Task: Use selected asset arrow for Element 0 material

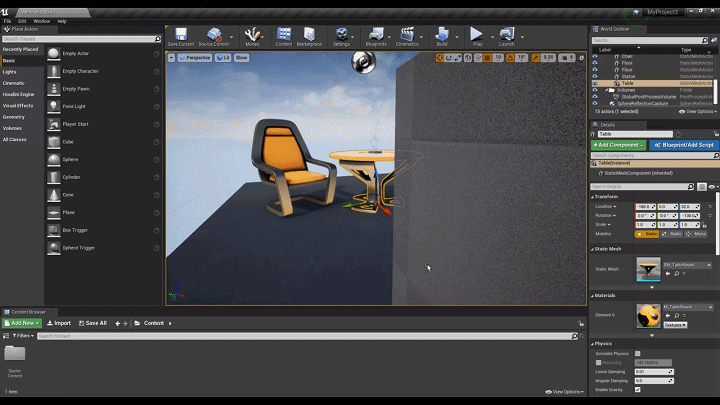Action: [668, 316]
